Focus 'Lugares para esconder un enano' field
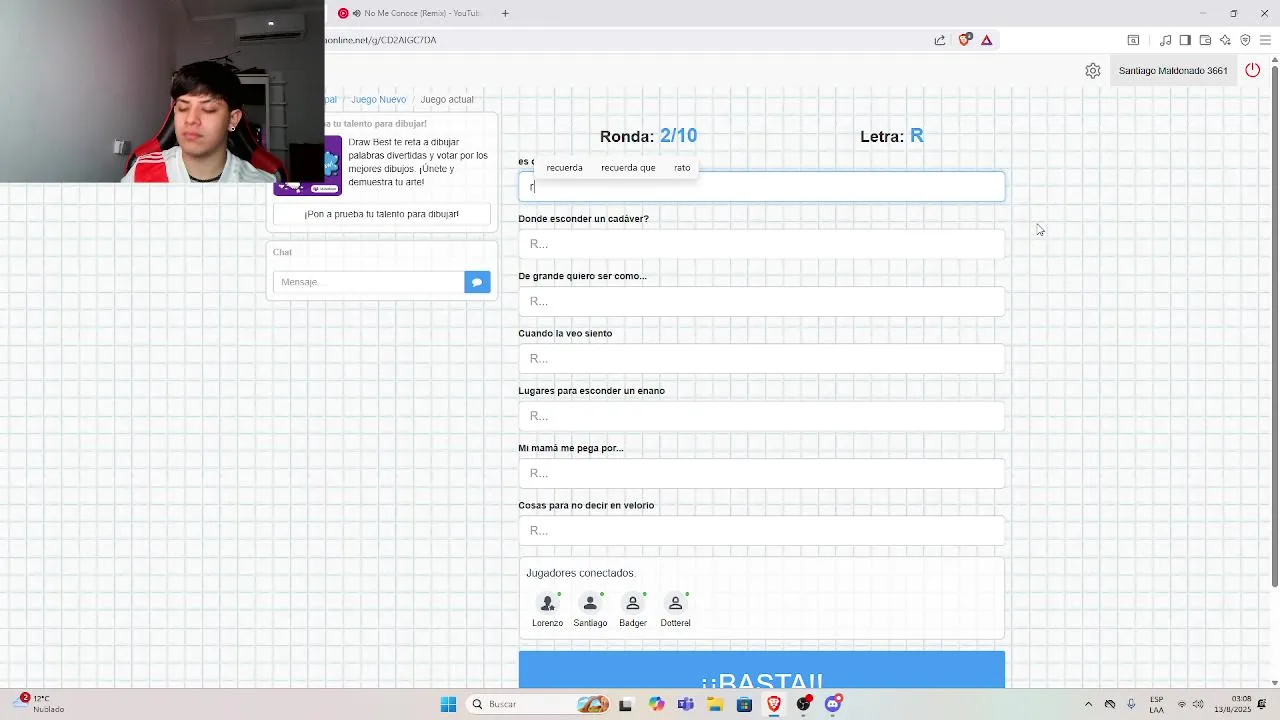The height and width of the screenshot is (720, 1280). [x=762, y=416]
